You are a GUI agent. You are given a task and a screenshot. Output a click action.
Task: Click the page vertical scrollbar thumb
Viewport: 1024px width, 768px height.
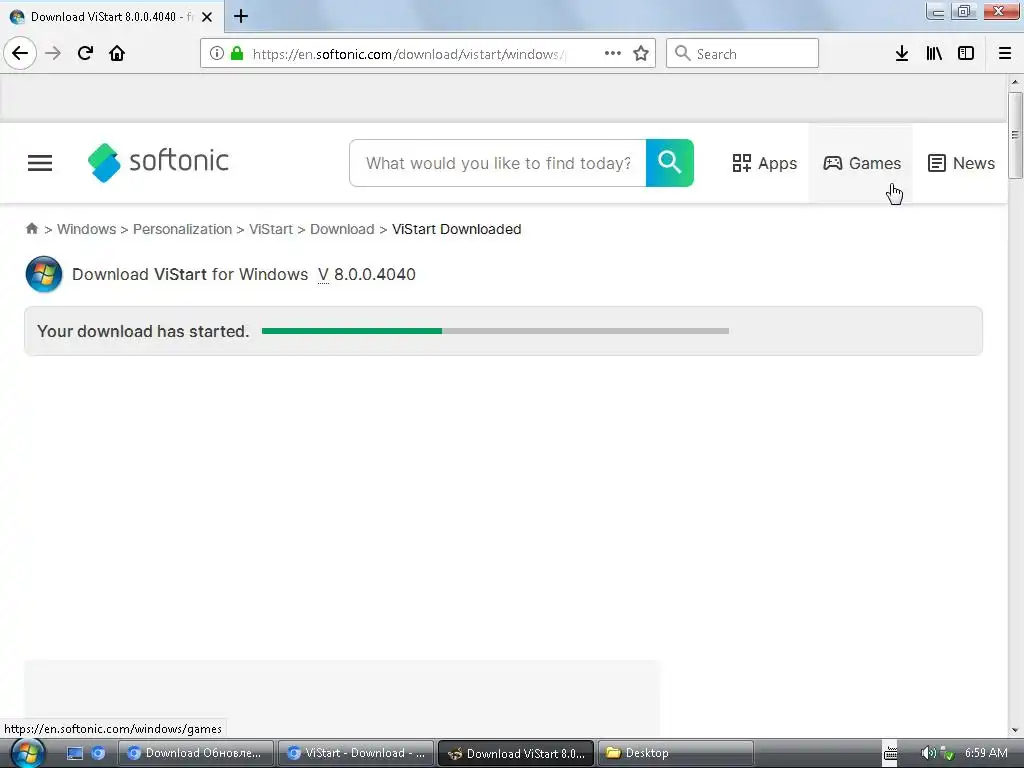click(x=1014, y=135)
